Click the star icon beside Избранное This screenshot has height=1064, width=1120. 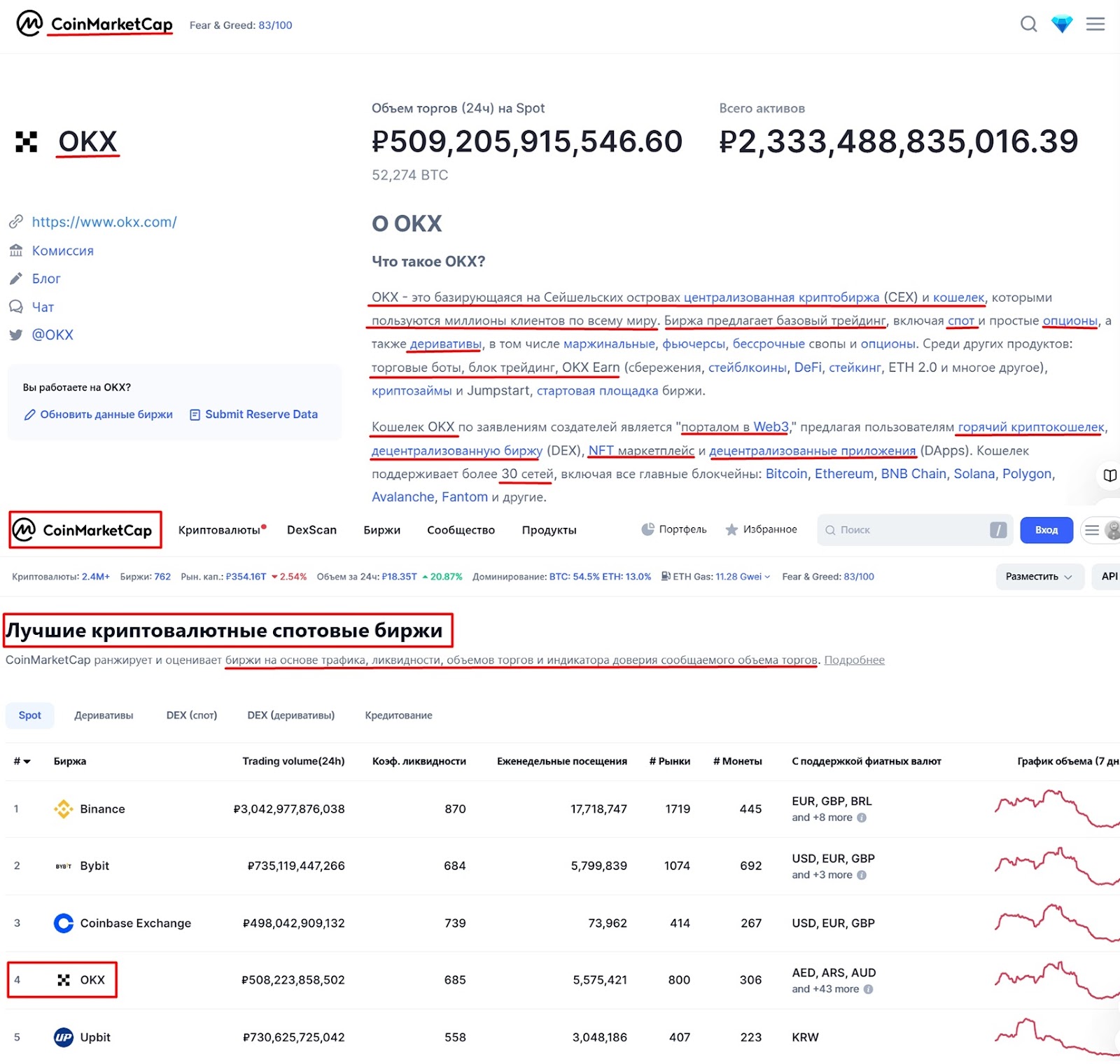tap(731, 530)
